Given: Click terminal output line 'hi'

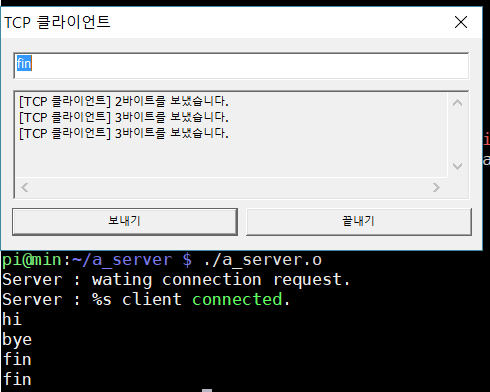Looking at the screenshot, I should pyautogui.click(x=12, y=319).
